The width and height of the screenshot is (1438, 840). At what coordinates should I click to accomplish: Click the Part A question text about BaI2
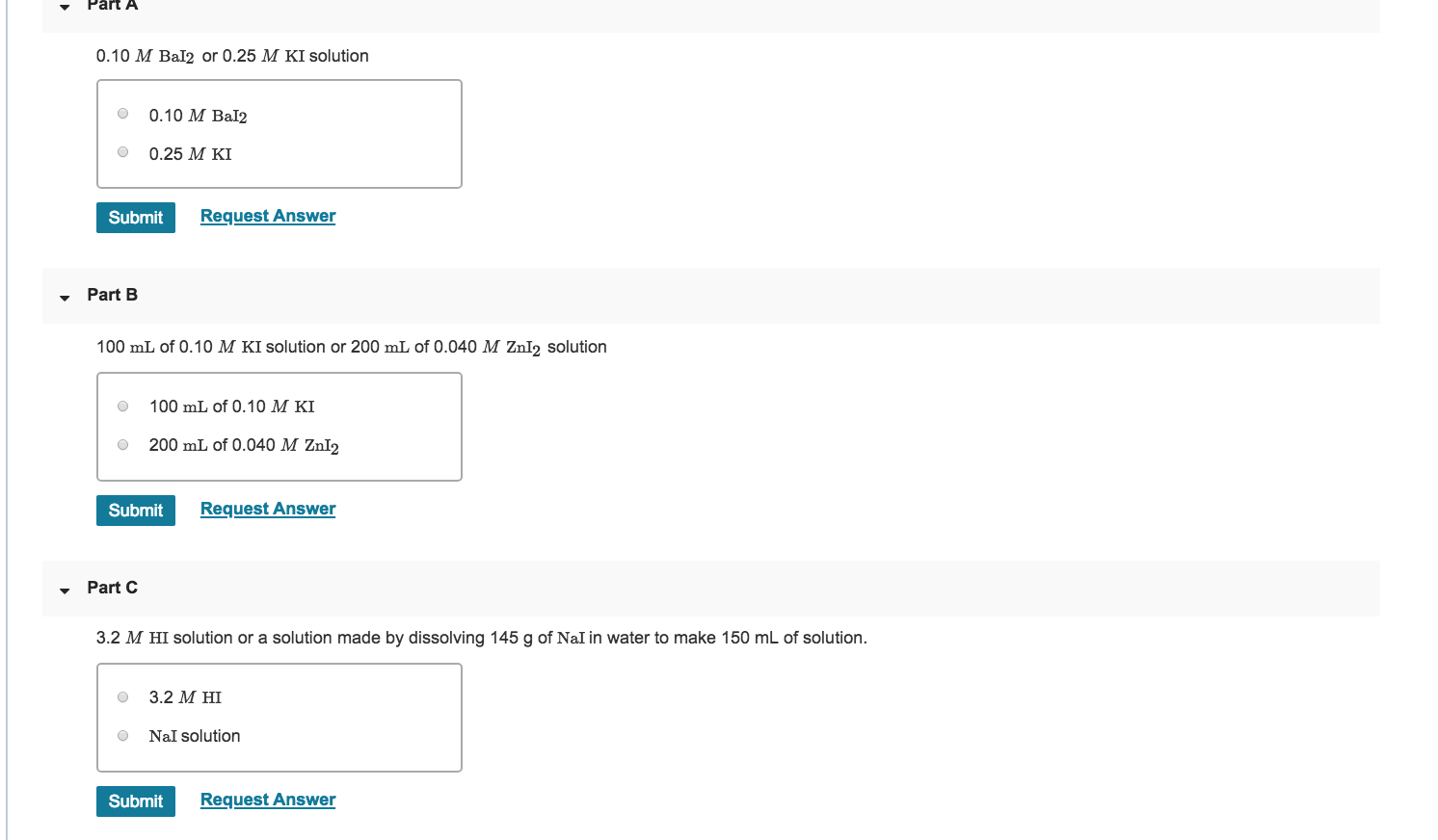[x=232, y=56]
